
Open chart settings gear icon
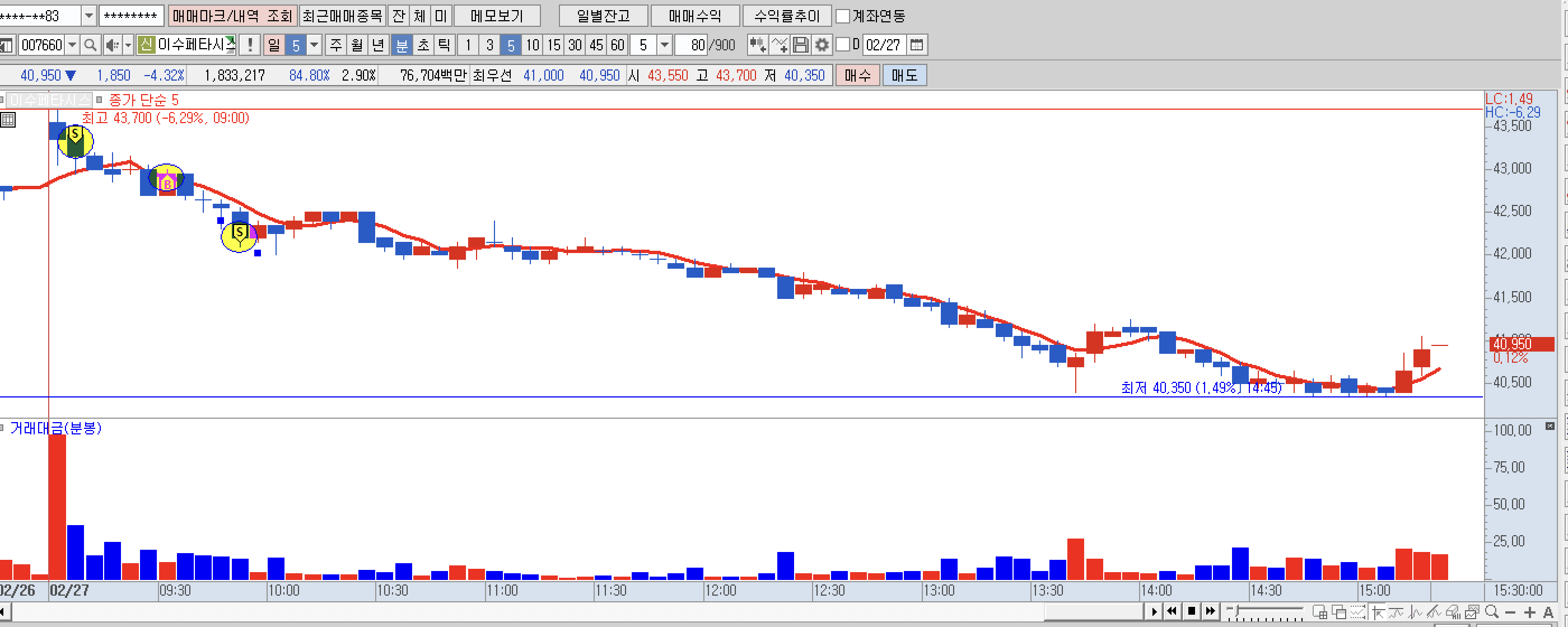pyautogui.click(x=822, y=45)
